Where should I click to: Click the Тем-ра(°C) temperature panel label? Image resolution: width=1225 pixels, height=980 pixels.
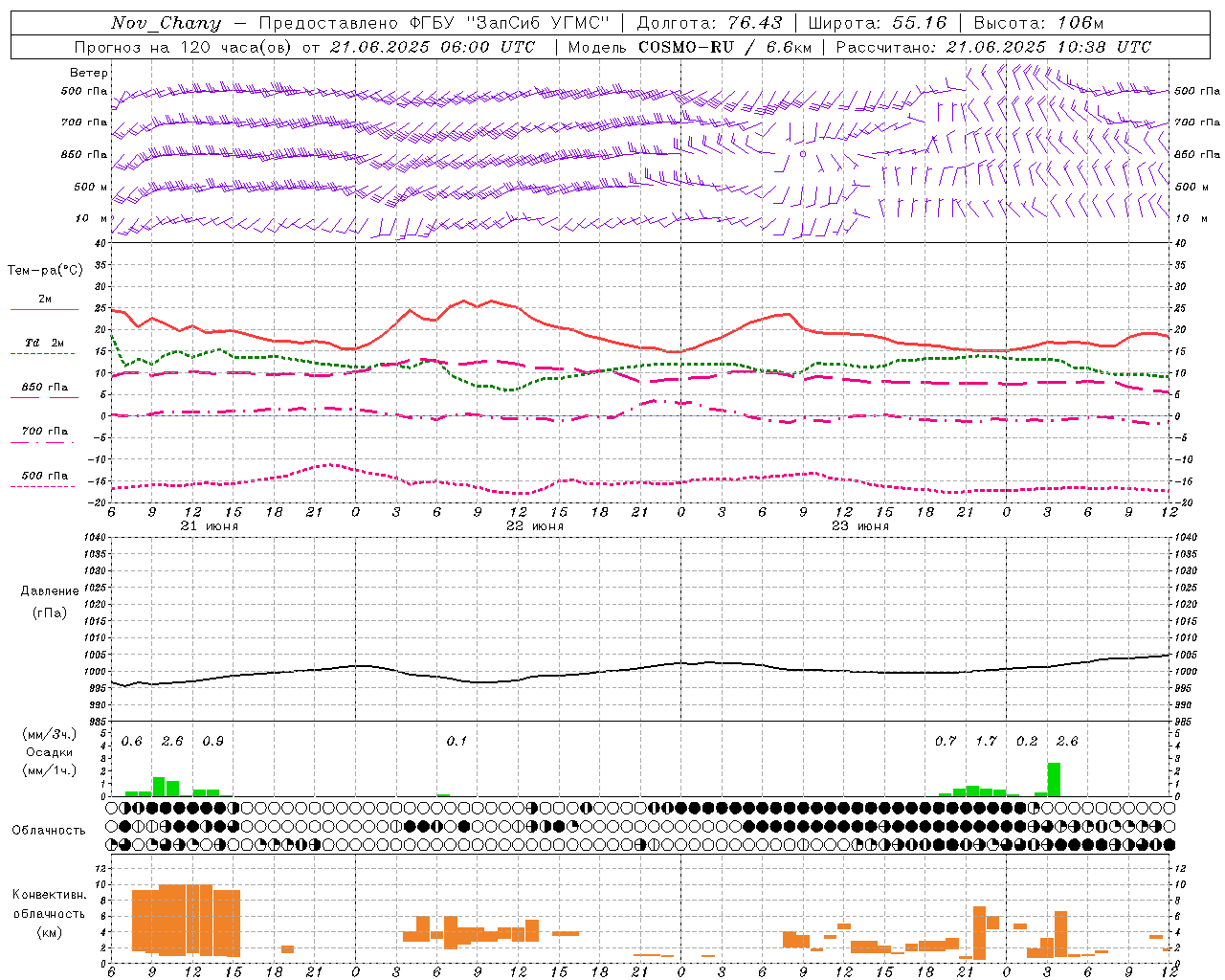pos(45,271)
